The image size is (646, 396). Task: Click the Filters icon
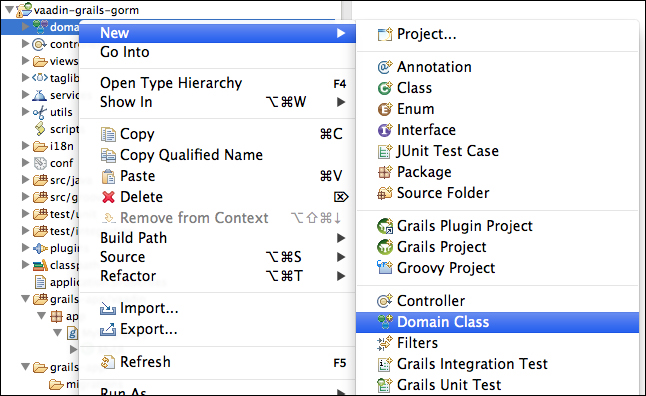pyautogui.click(x=385, y=343)
